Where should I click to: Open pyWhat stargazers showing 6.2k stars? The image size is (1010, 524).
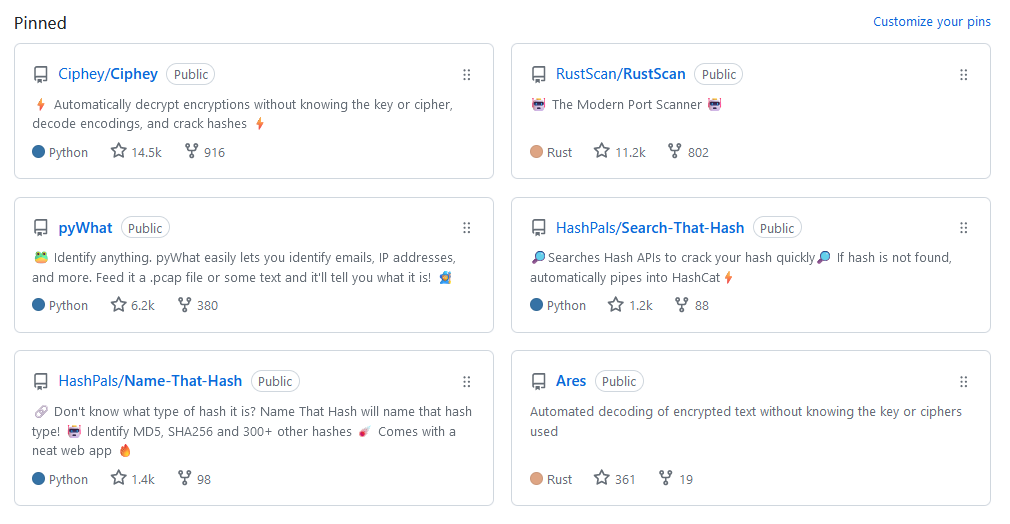[133, 306]
